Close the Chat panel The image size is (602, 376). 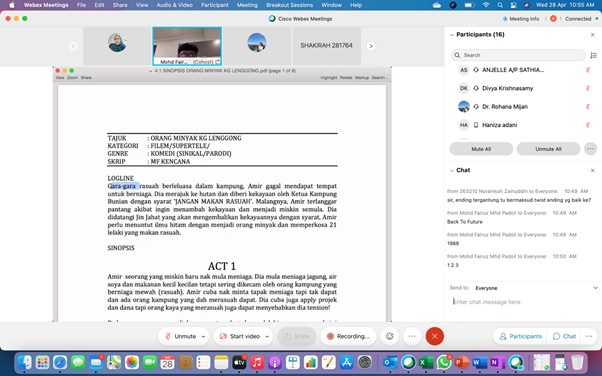click(592, 171)
